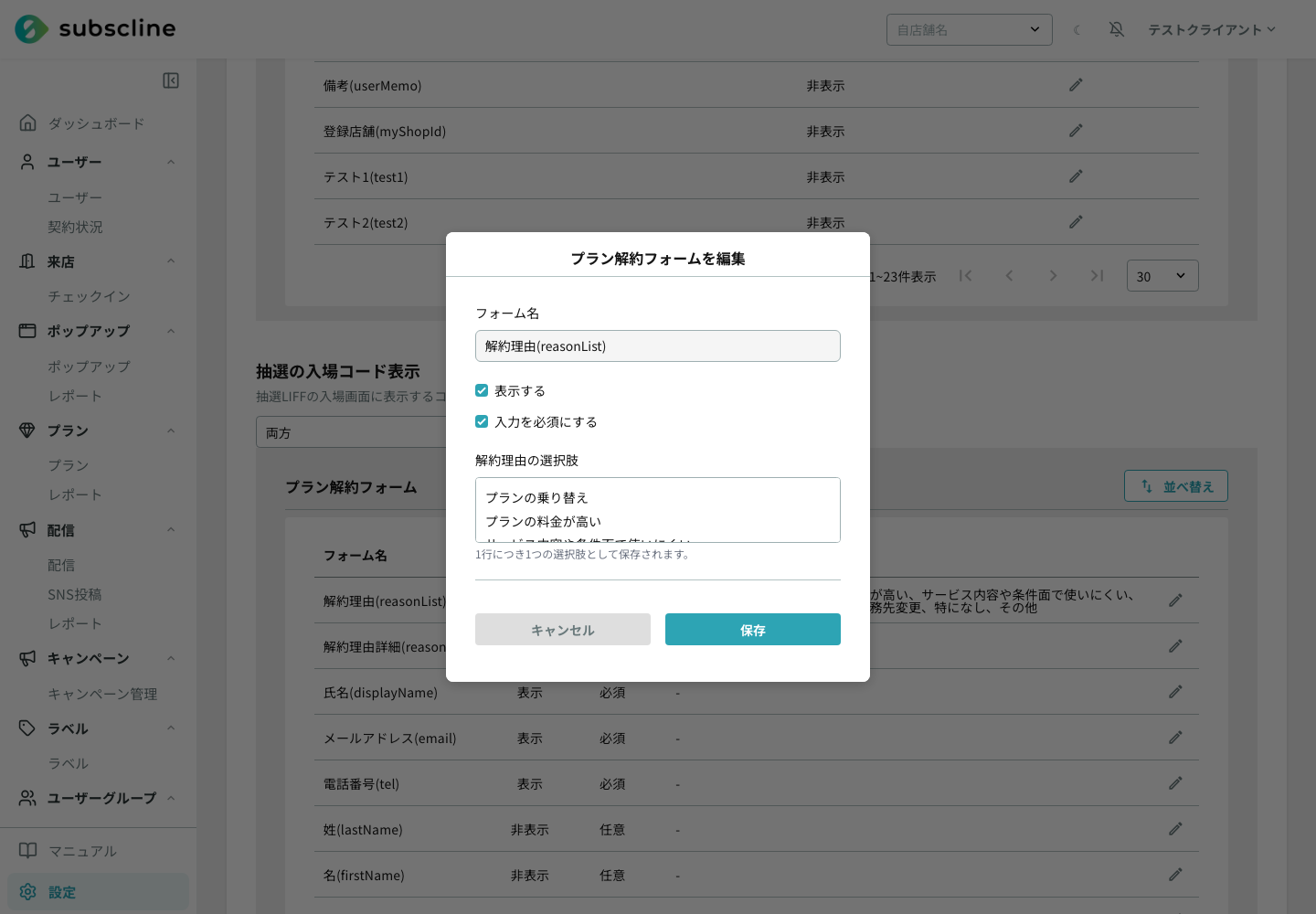Go to first page pagination icon
Screen dimensions: 1316x914
point(965,276)
